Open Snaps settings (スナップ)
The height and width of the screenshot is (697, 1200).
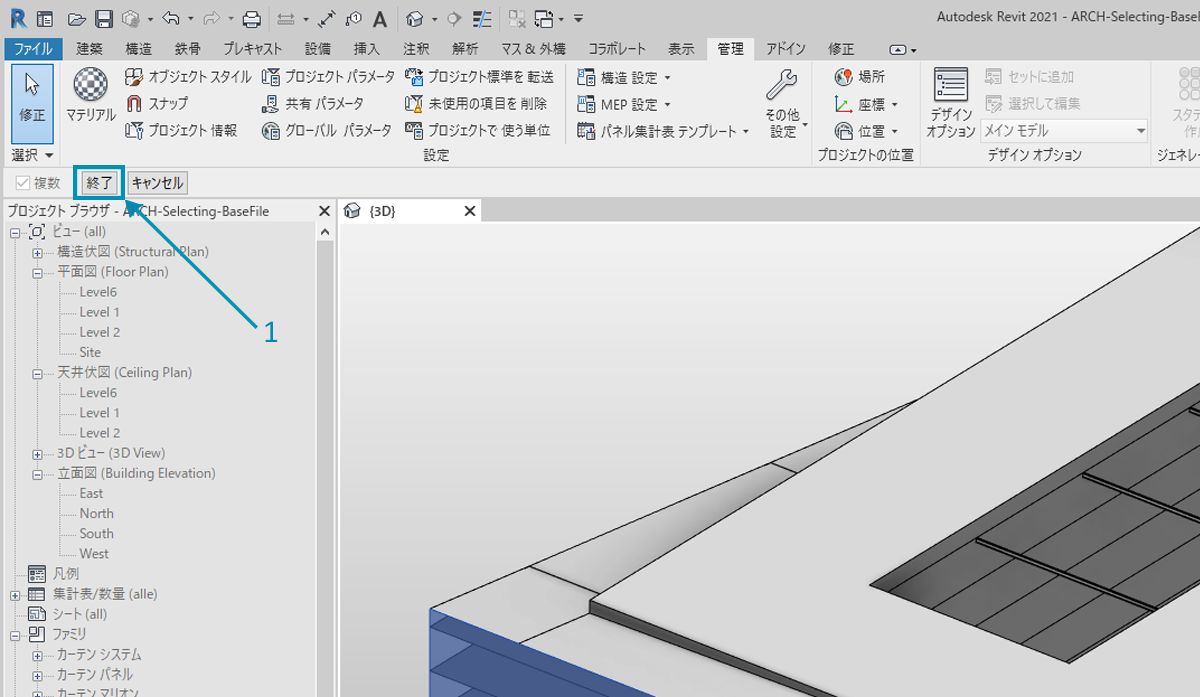click(x=157, y=103)
